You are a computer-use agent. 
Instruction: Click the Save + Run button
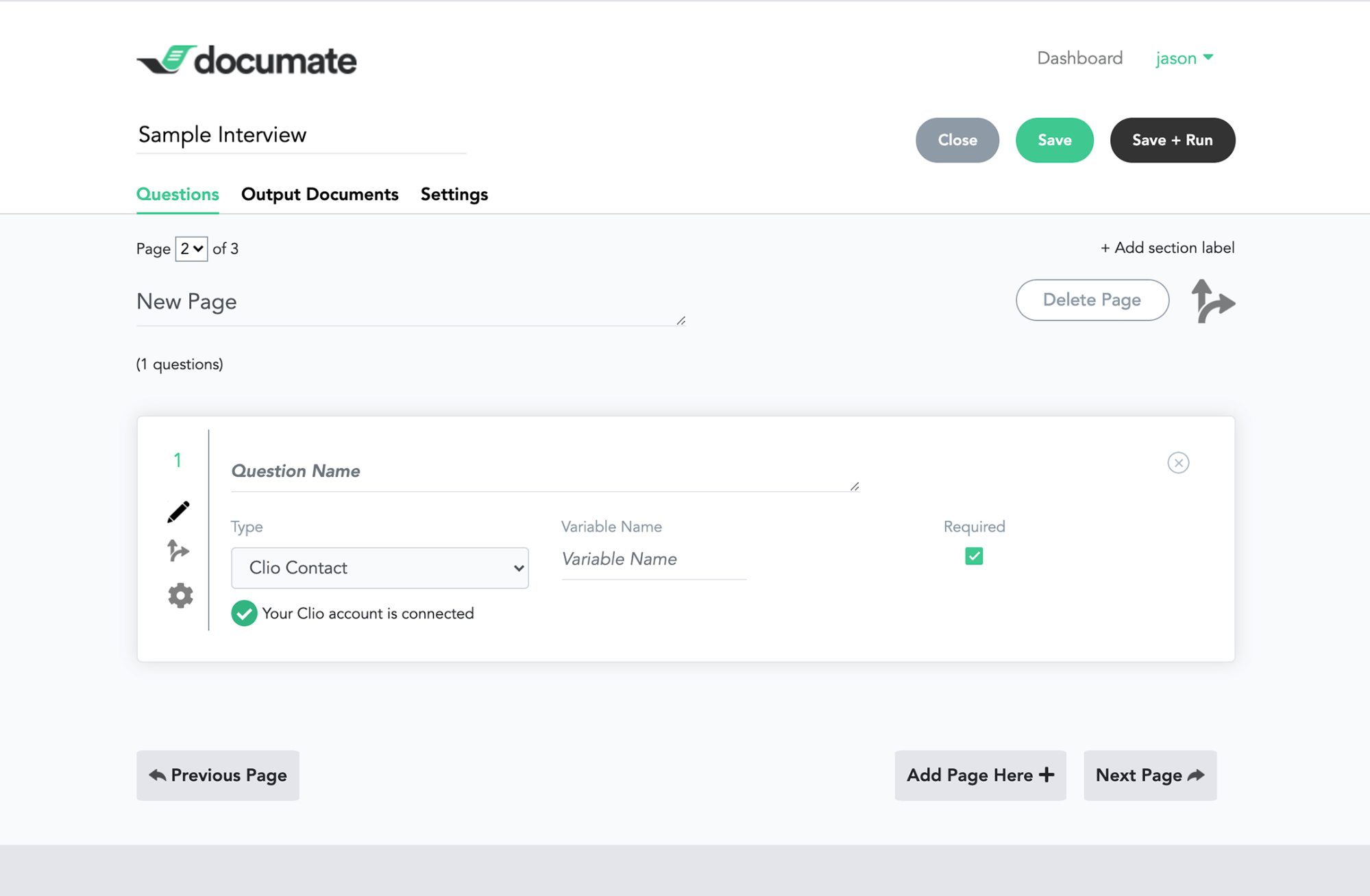1172,140
